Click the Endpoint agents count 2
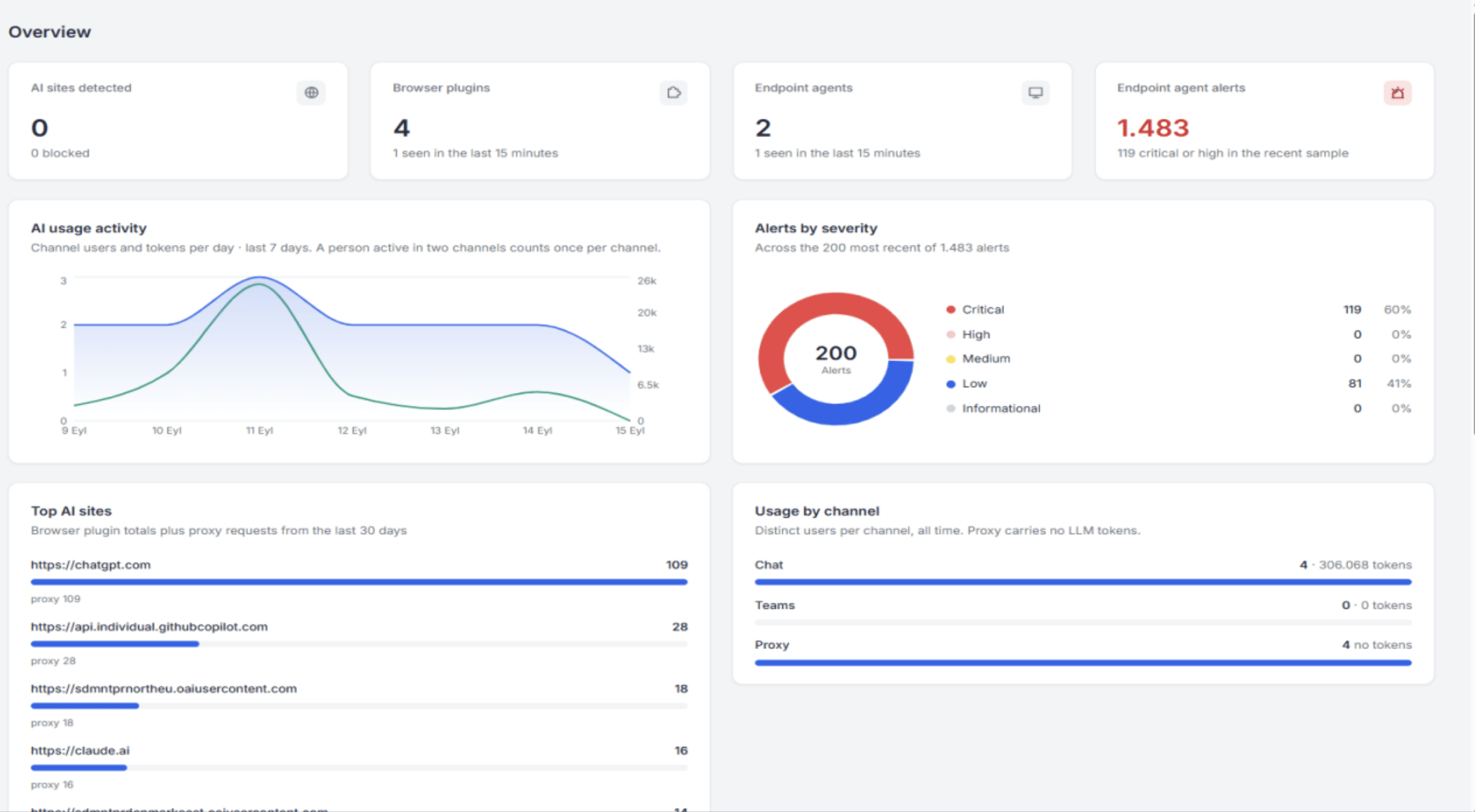1475x812 pixels. [x=763, y=128]
